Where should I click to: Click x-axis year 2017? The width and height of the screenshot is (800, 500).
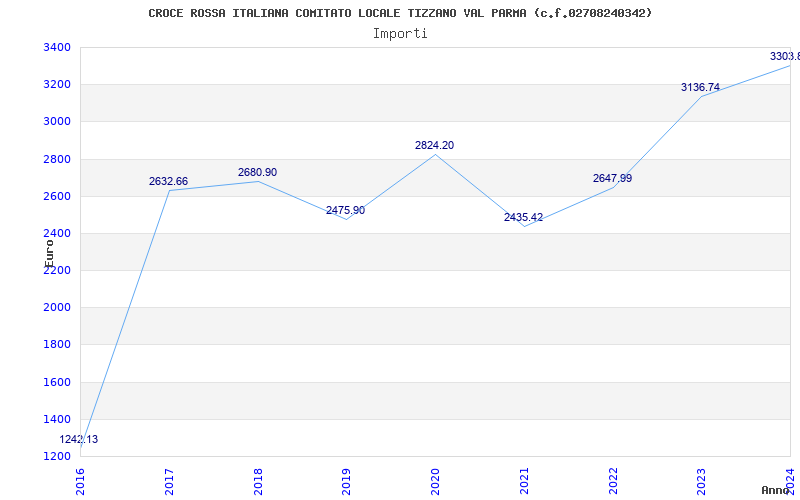point(169,482)
